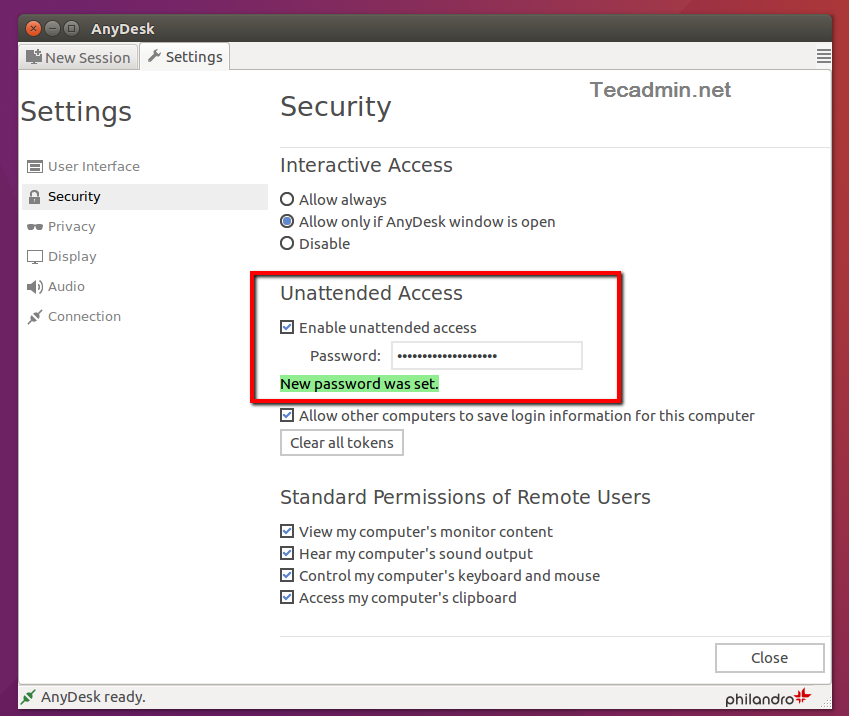Screen dimensions: 849x716
Task: Click the New Session monitor icon
Action: pyautogui.click(x=34, y=56)
